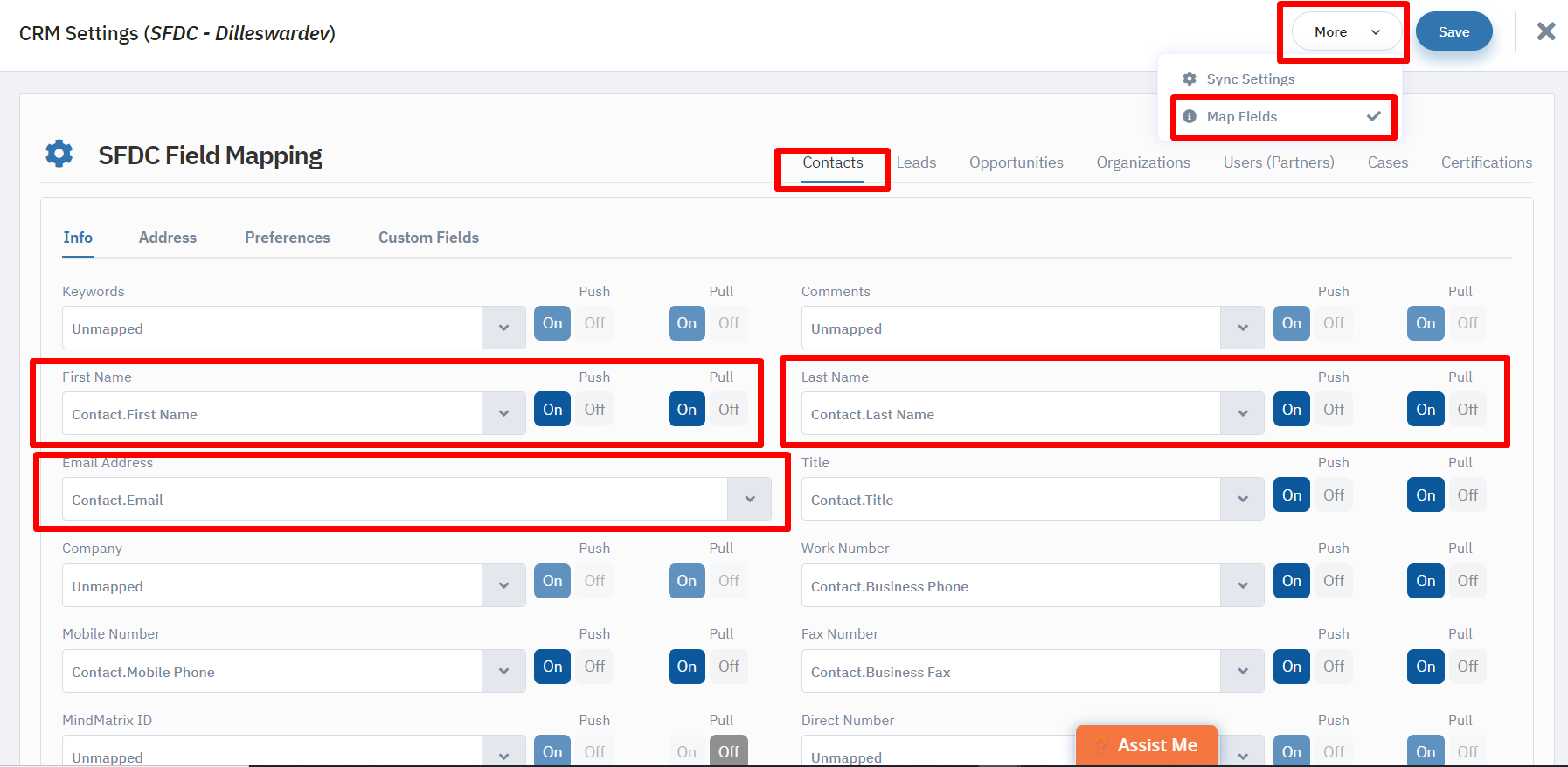
Task: Turn off Pull for Last Name
Action: click(x=1467, y=410)
